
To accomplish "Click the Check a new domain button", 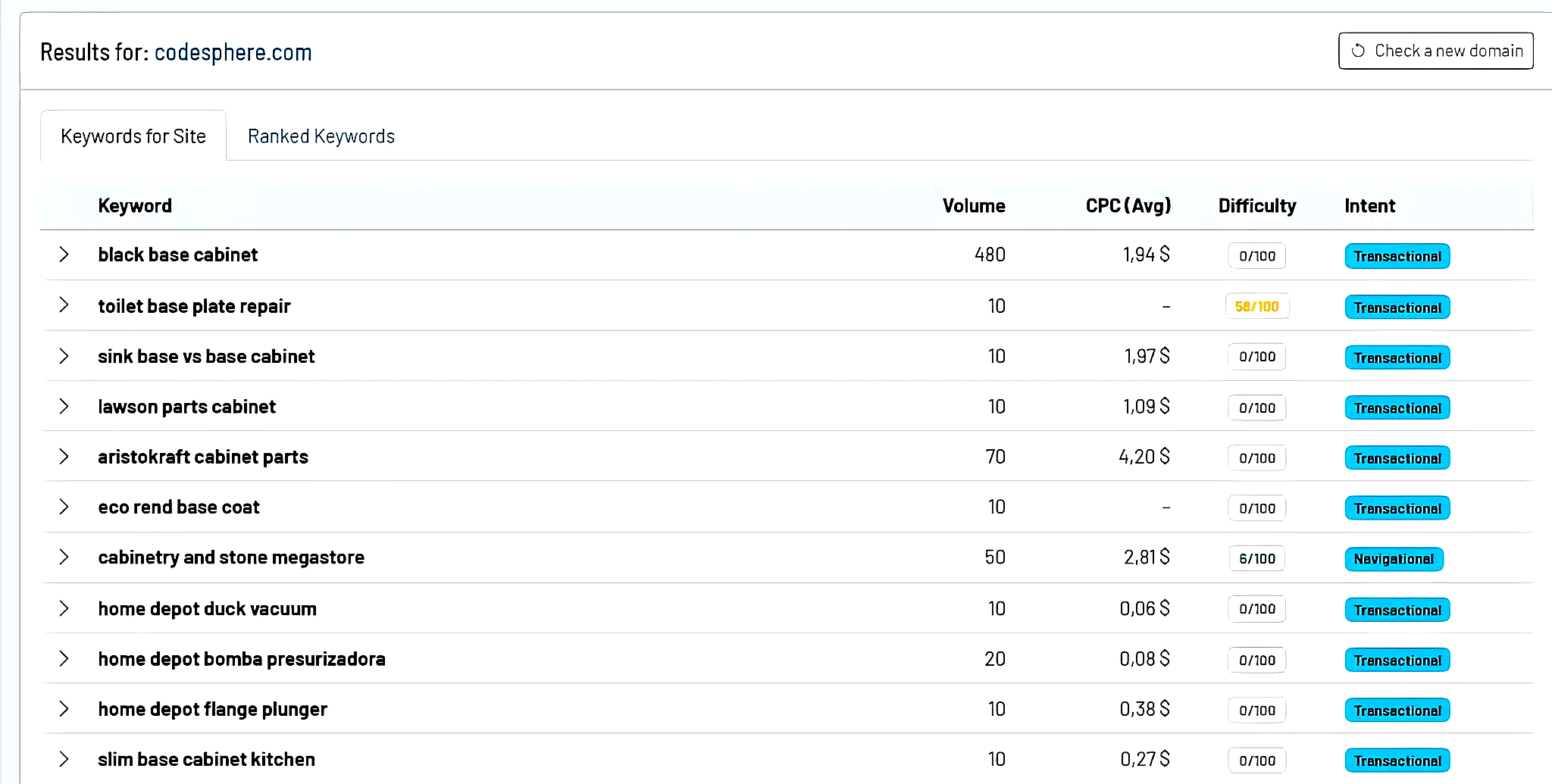I will coord(1435,51).
